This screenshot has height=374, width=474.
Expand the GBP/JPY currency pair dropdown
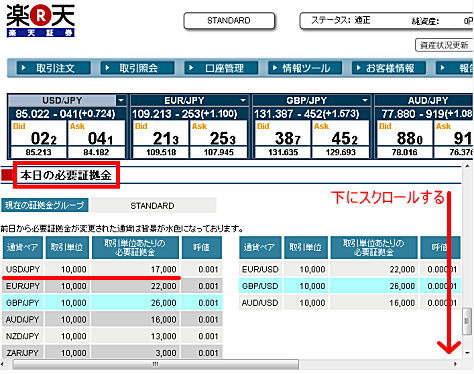(365, 100)
